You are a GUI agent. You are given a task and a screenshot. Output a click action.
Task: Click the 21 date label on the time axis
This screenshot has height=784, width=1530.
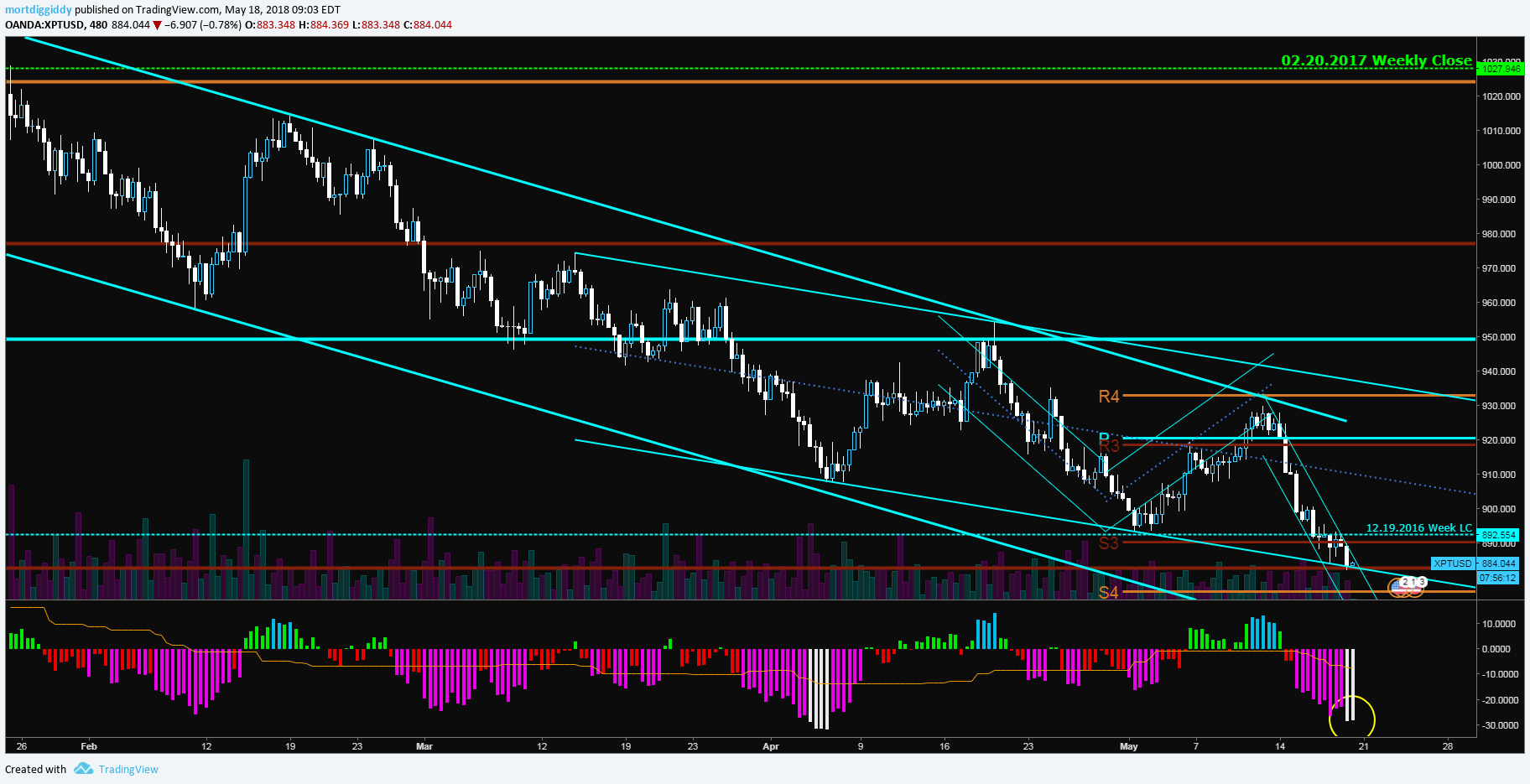coord(1364,746)
